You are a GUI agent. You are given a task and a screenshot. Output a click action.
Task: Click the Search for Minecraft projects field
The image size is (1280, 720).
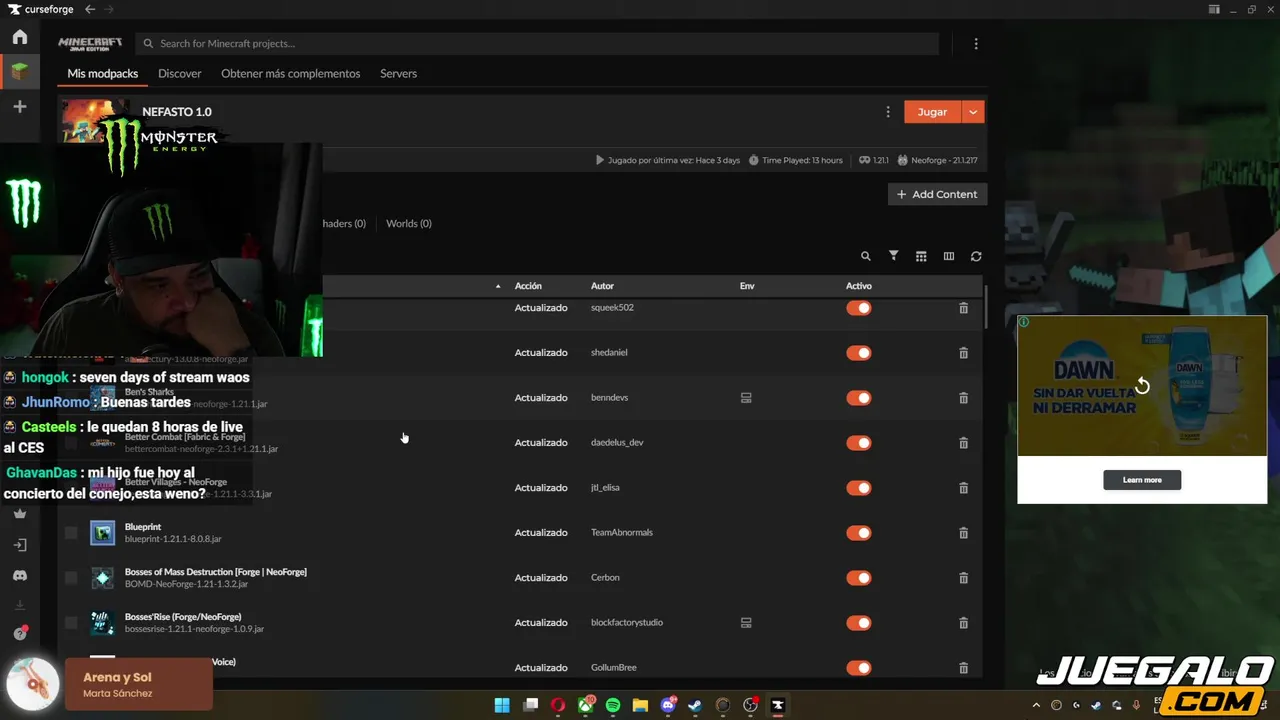coord(537,44)
